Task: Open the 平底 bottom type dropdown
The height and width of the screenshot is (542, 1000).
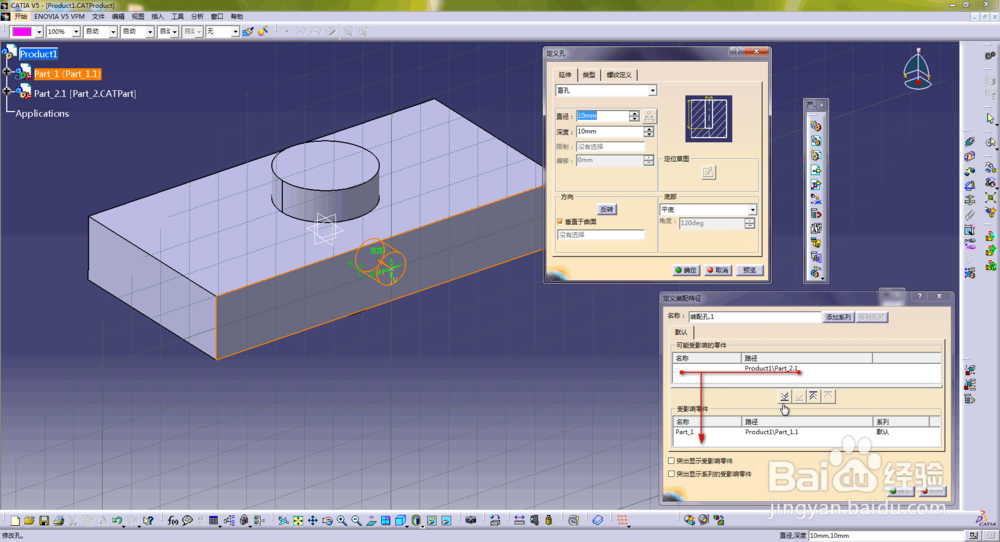Action: click(753, 210)
